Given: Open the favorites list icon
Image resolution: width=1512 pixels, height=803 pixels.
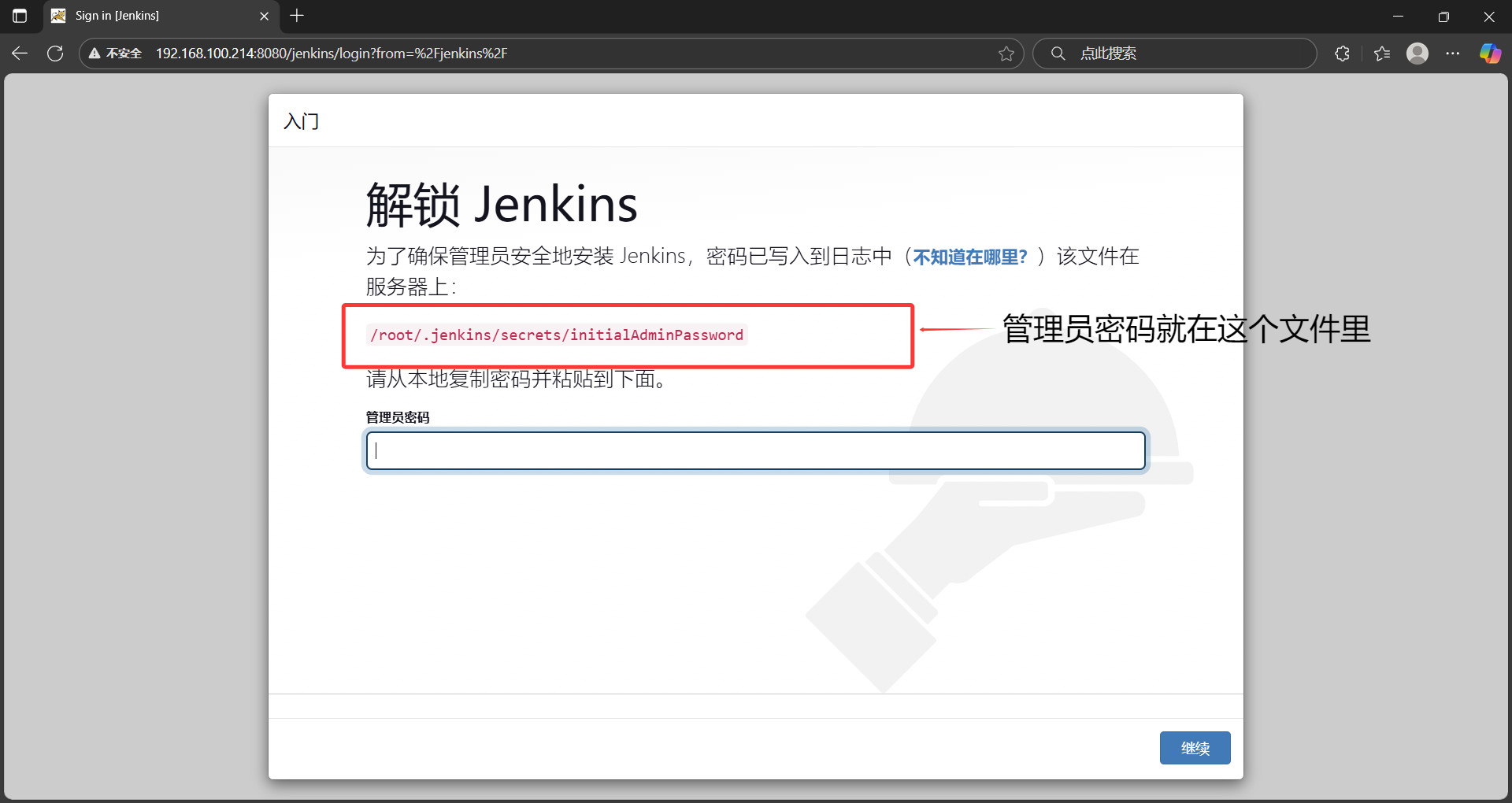Looking at the screenshot, I should [x=1382, y=54].
